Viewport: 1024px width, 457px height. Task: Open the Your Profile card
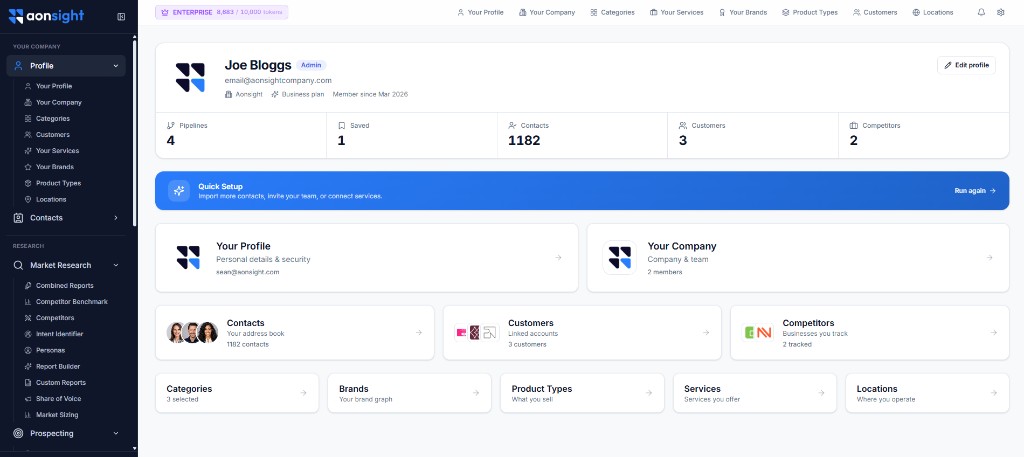click(x=366, y=258)
